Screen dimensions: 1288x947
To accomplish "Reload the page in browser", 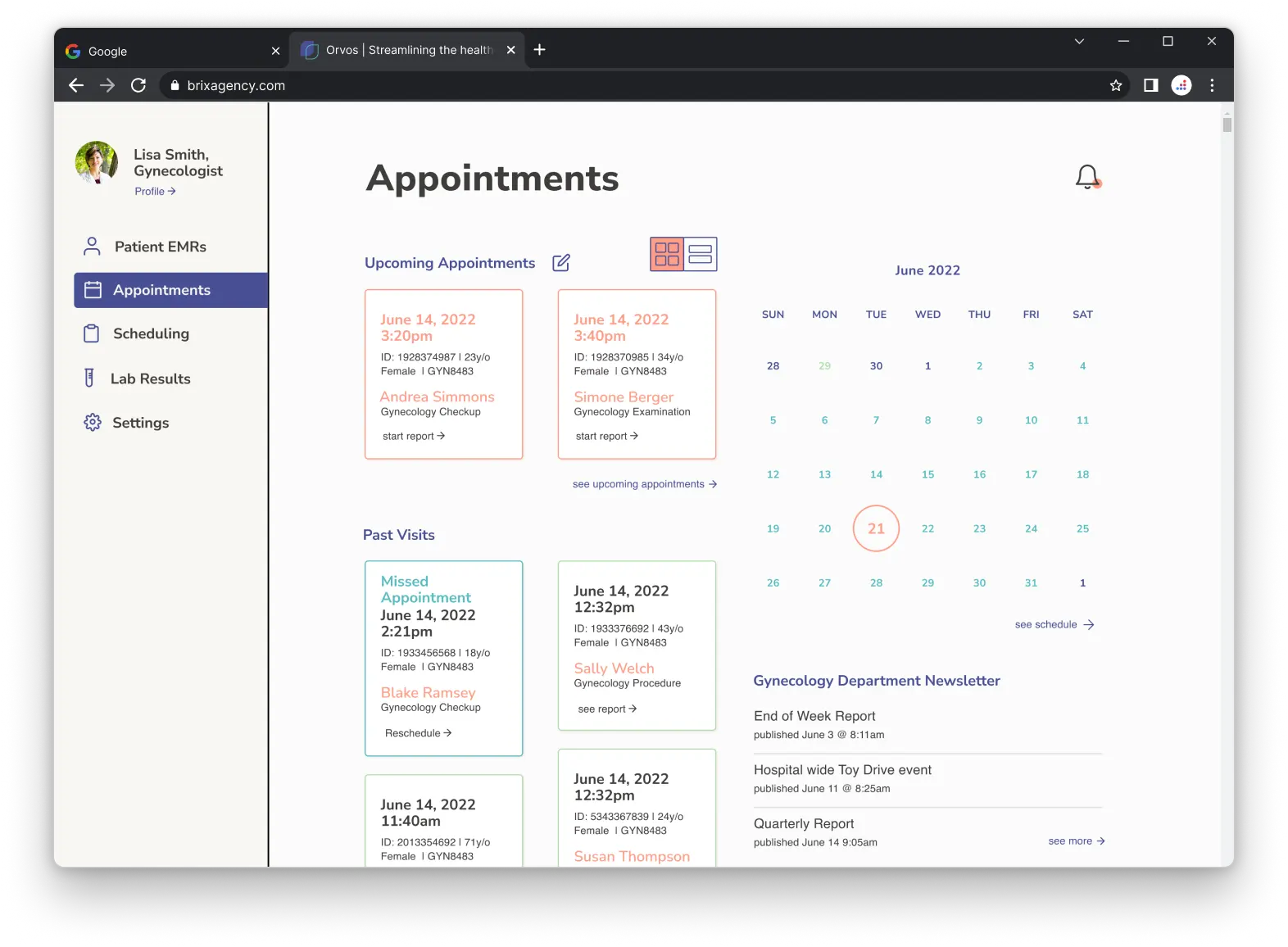I will point(138,85).
